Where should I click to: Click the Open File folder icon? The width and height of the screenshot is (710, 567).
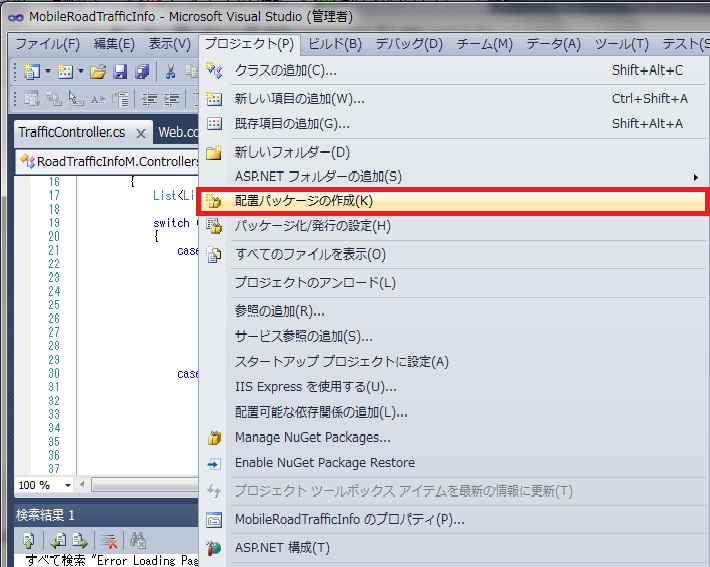(98, 71)
